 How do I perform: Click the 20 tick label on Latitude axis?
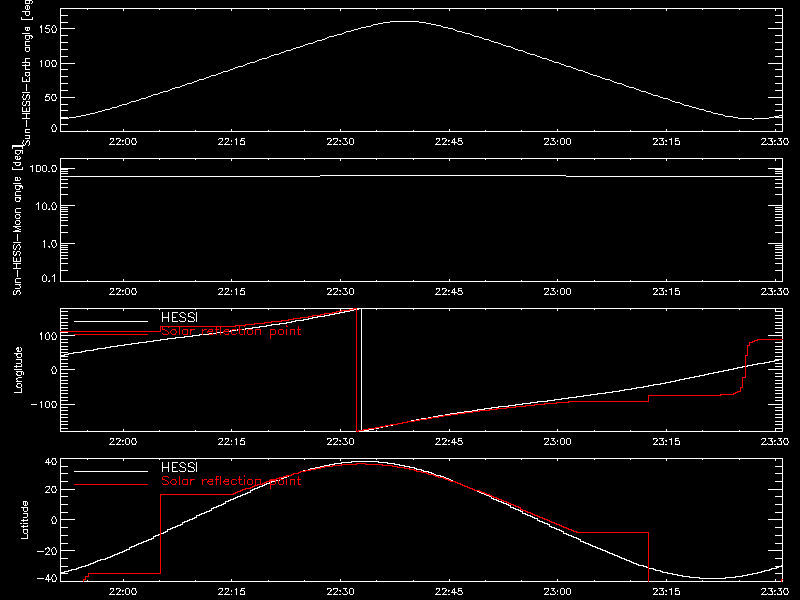tap(51, 490)
